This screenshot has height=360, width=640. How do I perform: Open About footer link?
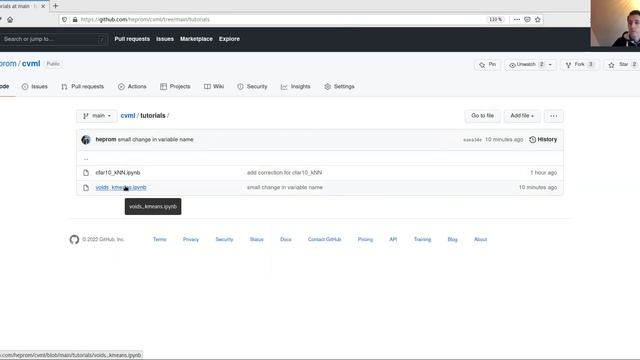pyautogui.click(x=480, y=239)
